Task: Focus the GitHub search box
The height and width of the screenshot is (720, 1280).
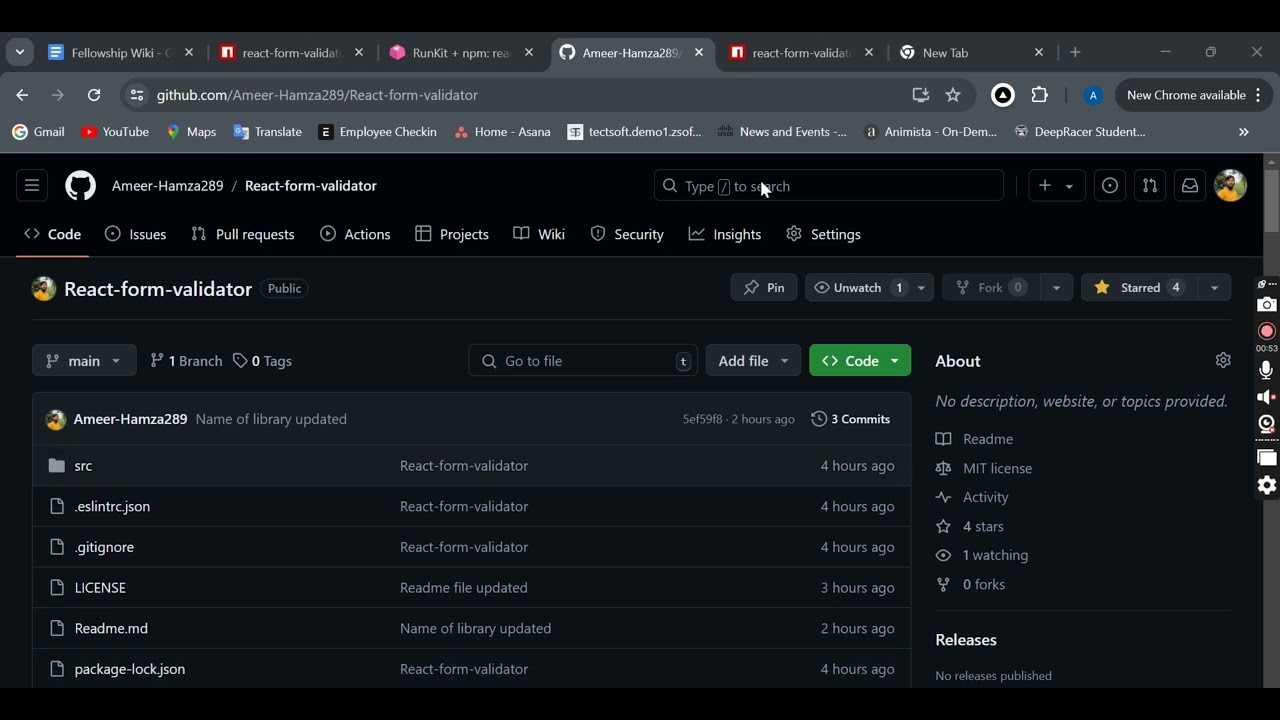Action: point(829,186)
